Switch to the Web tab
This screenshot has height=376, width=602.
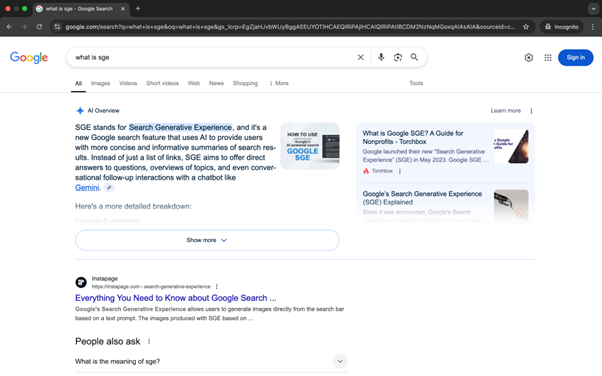[x=194, y=83]
